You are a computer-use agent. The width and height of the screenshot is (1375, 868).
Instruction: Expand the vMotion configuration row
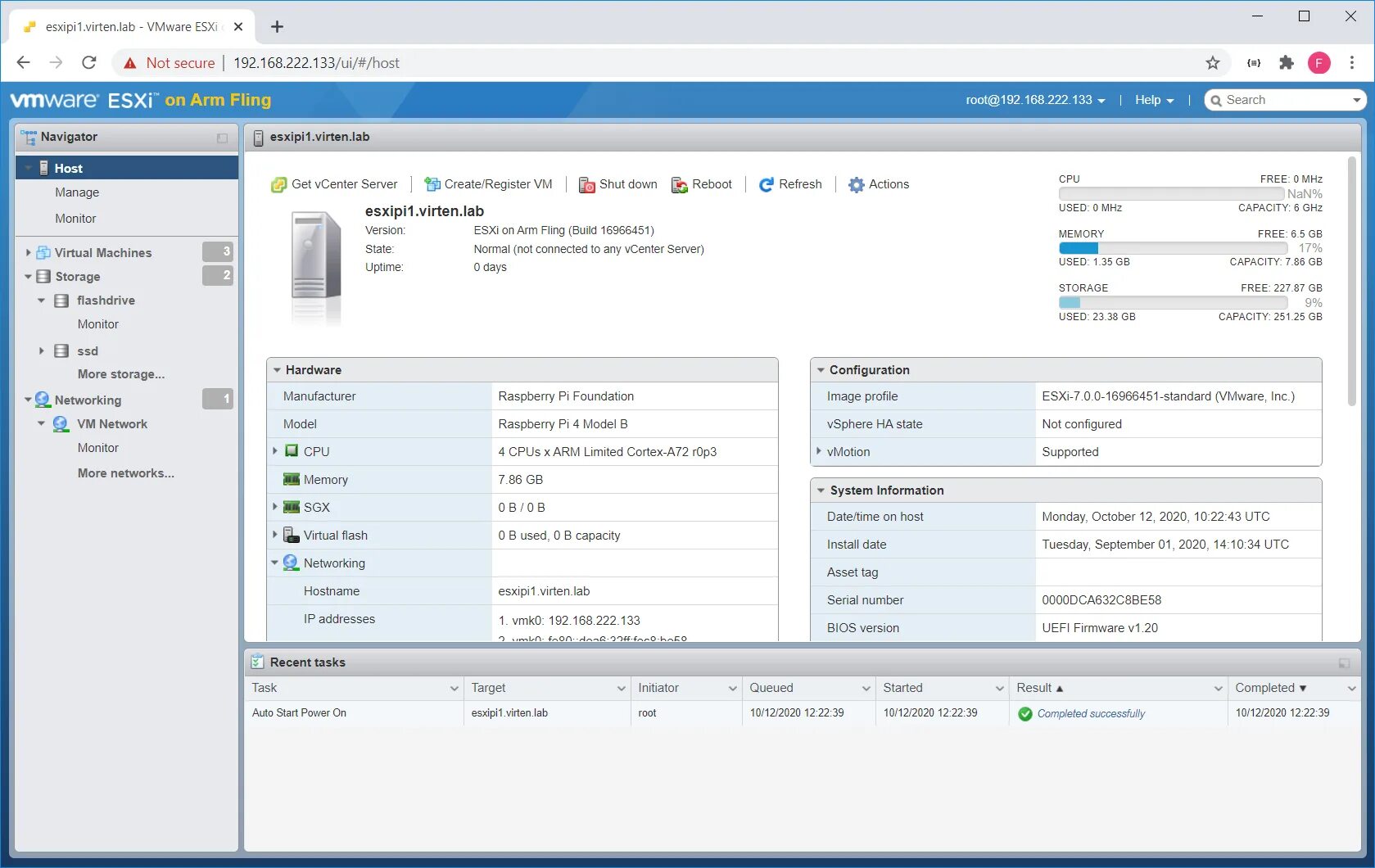point(819,451)
